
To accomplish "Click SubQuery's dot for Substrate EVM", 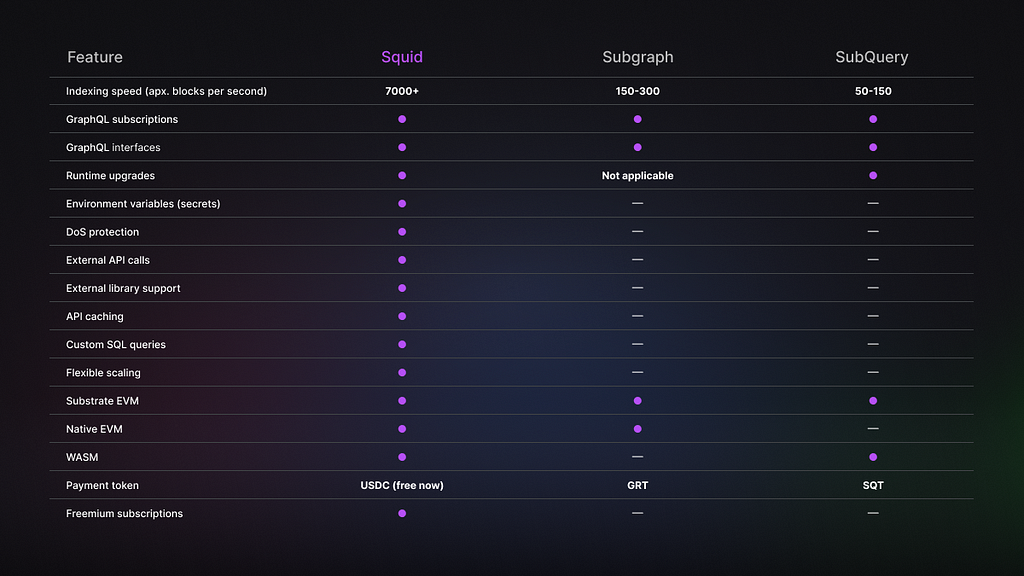I will pyautogui.click(x=873, y=401).
